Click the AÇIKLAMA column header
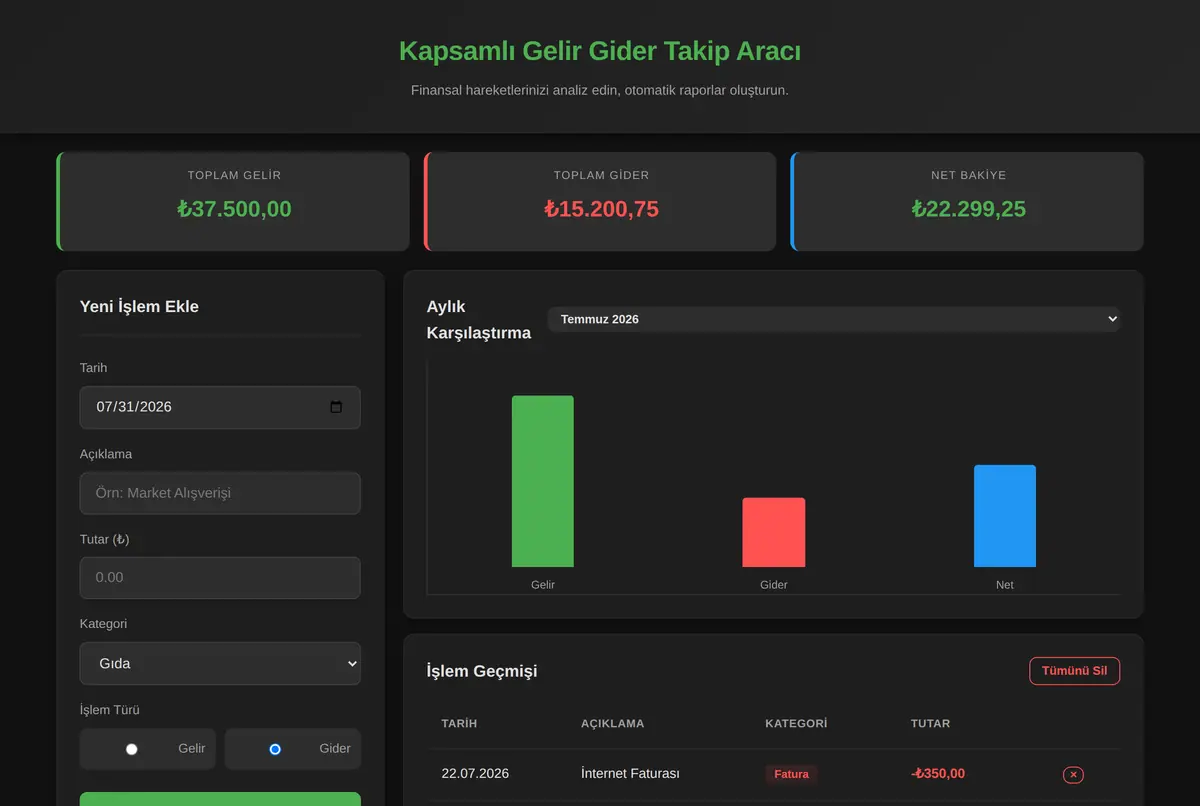The height and width of the screenshot is (806, 1200). pos(612,723)
